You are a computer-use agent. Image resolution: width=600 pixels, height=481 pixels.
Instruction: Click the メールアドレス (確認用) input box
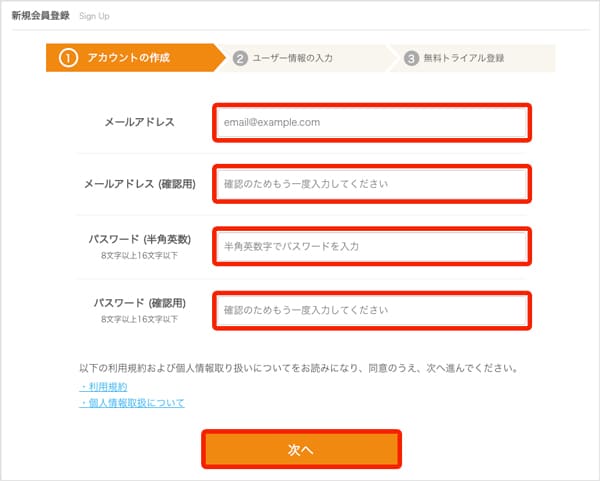370,184
